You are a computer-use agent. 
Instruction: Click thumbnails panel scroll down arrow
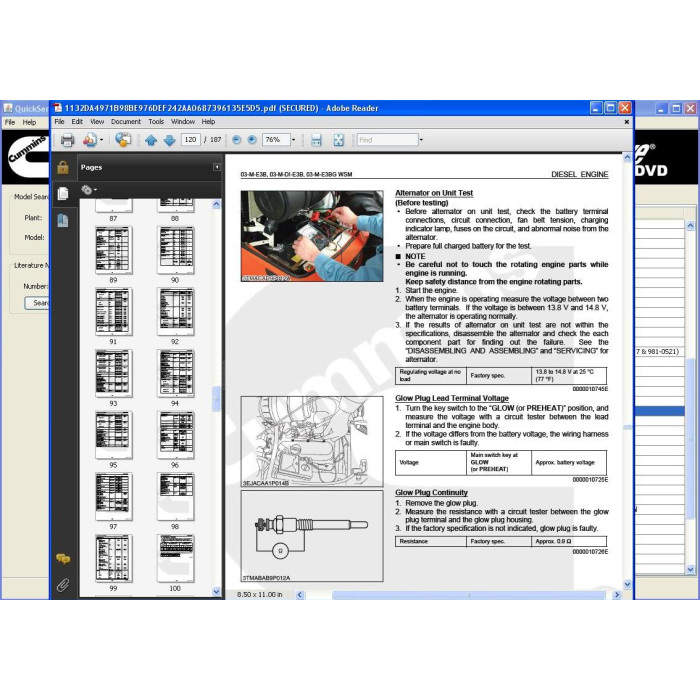pyautogui.click(x=217, y=592)
